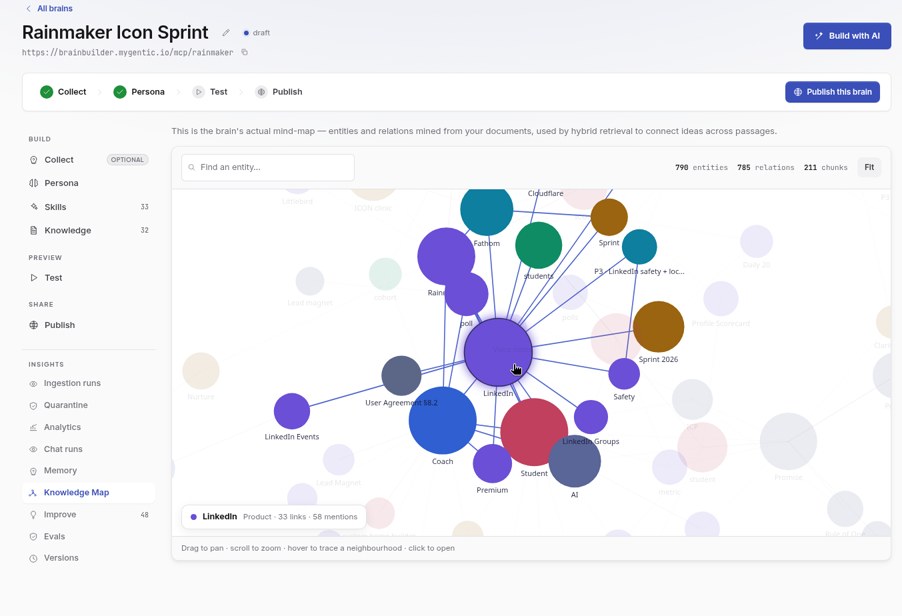Click the Build with AI button
This screenshot has width=902, height=616.
[x=847, y=36]
